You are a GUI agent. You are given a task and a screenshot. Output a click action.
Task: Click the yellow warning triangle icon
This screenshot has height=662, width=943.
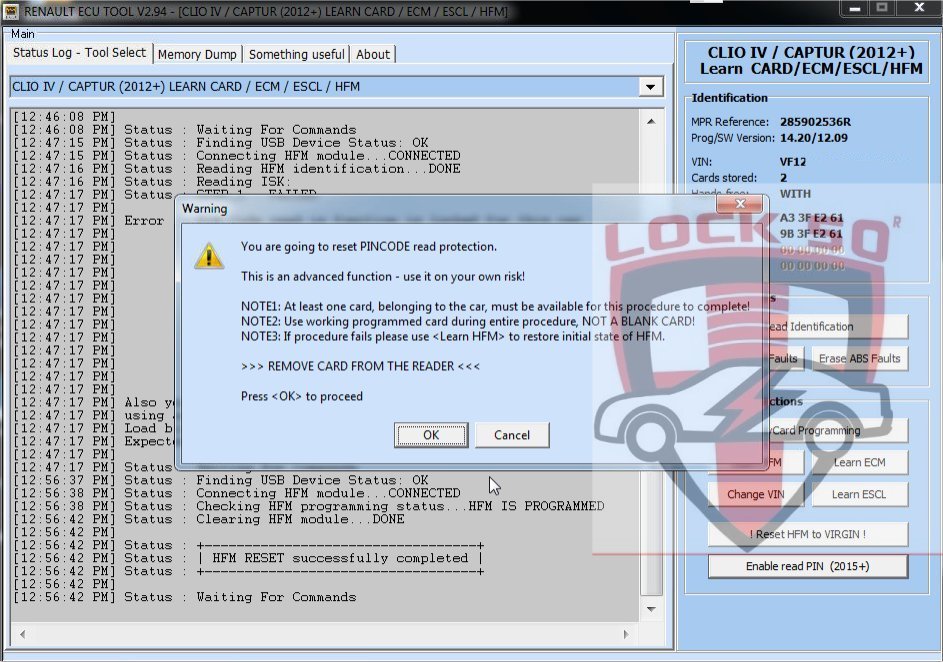tap(209, 255)
